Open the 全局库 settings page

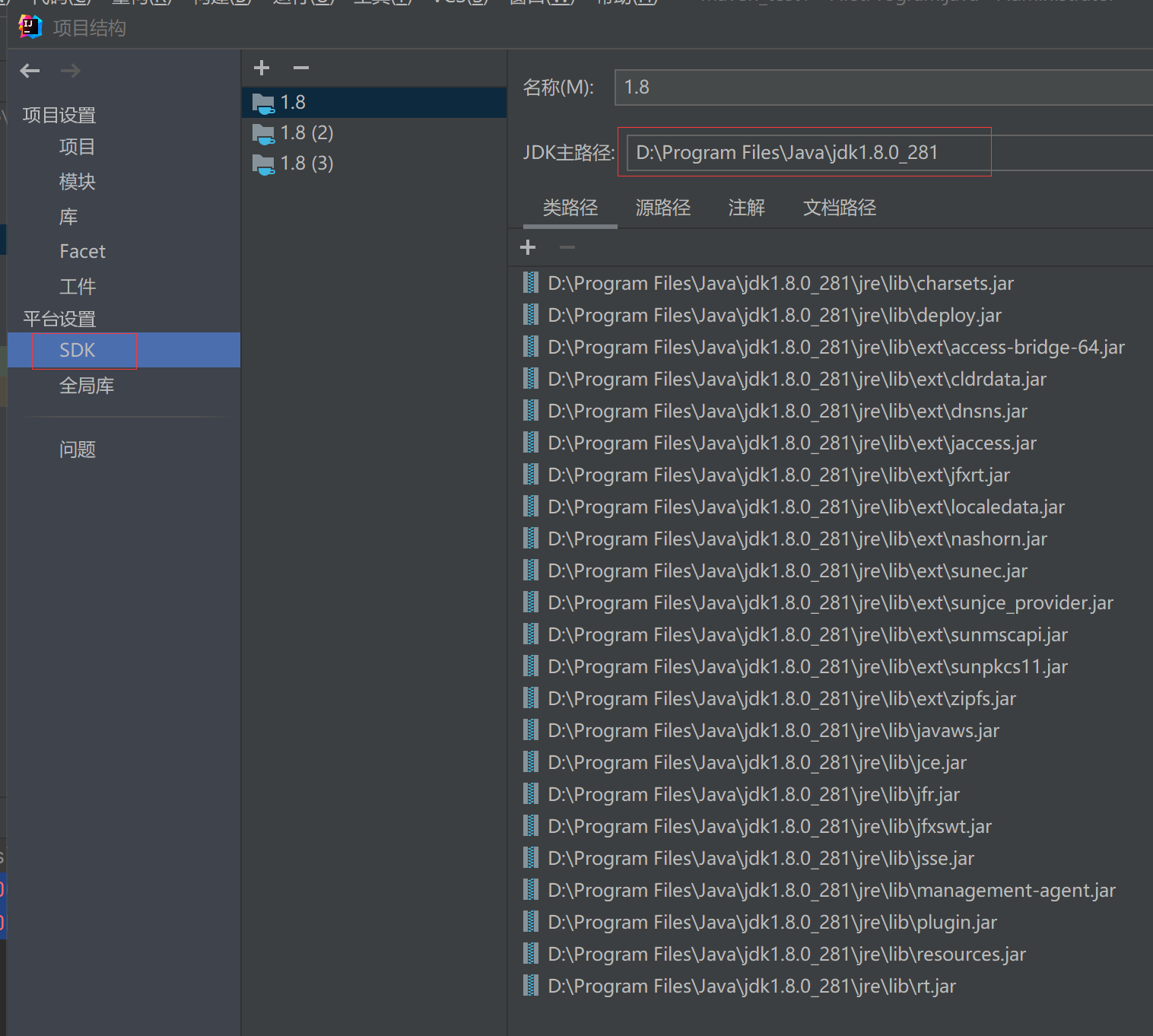pyautogui.click(x=87, y=386)
